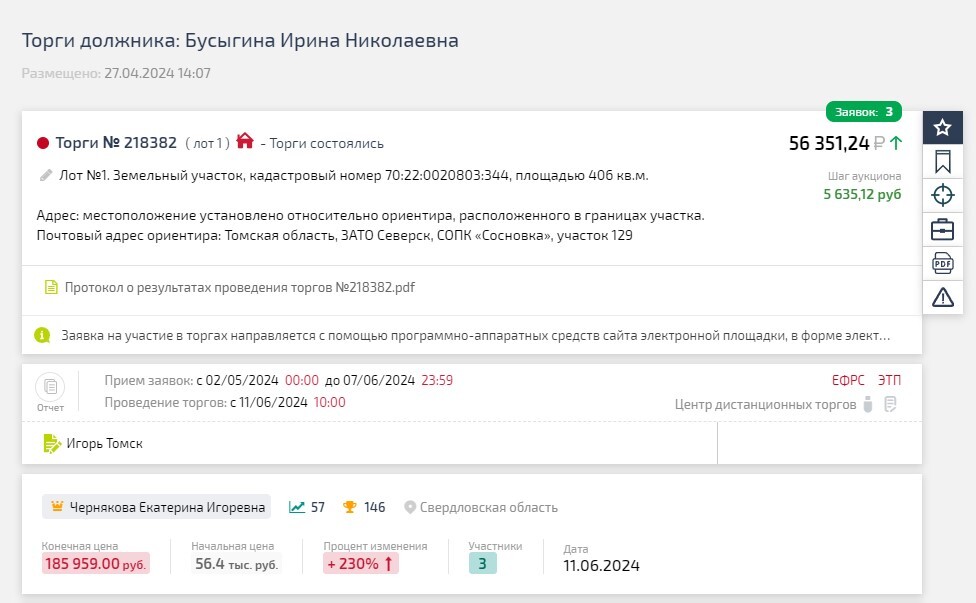Click the debtor heading Бусыгина Ирина Николаевна
The height and width of the screenshot is (603, 976).
[x=322, y=40]
